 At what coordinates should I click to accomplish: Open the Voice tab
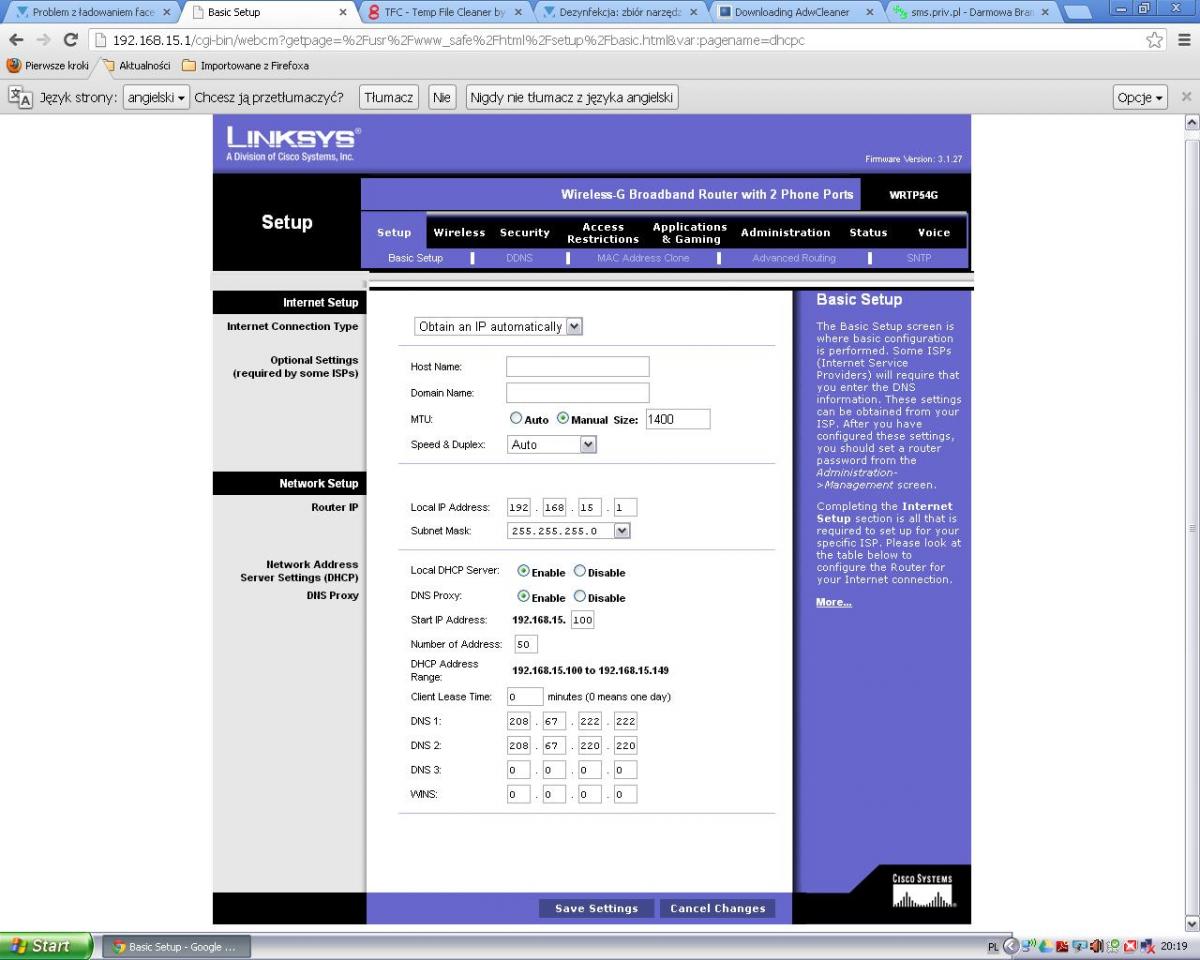pos(934,232)
